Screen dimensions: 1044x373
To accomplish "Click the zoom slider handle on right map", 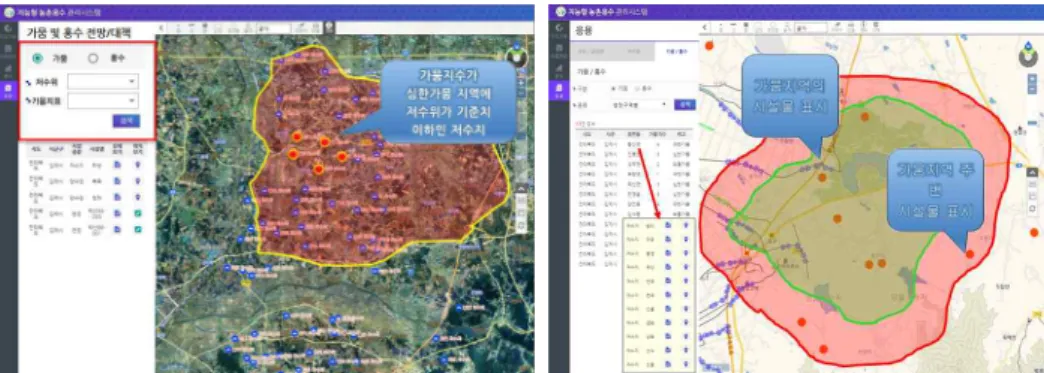I will (x=1032, y=123).
